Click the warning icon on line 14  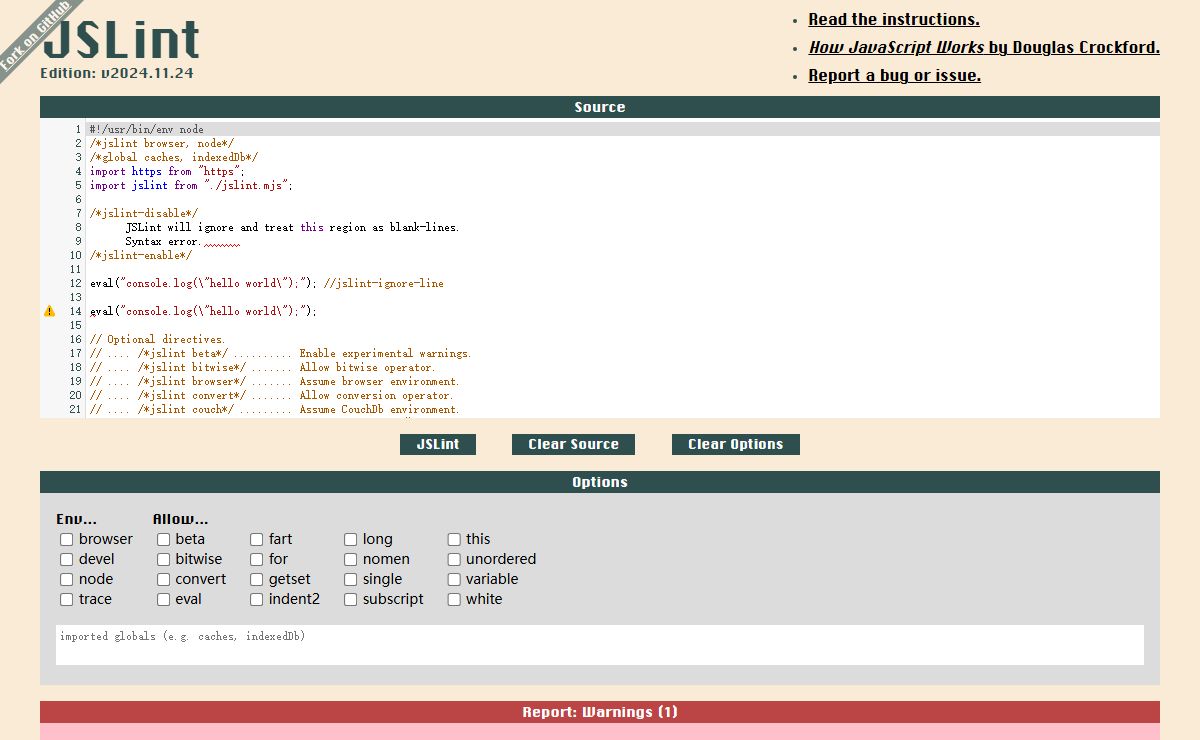49,311
